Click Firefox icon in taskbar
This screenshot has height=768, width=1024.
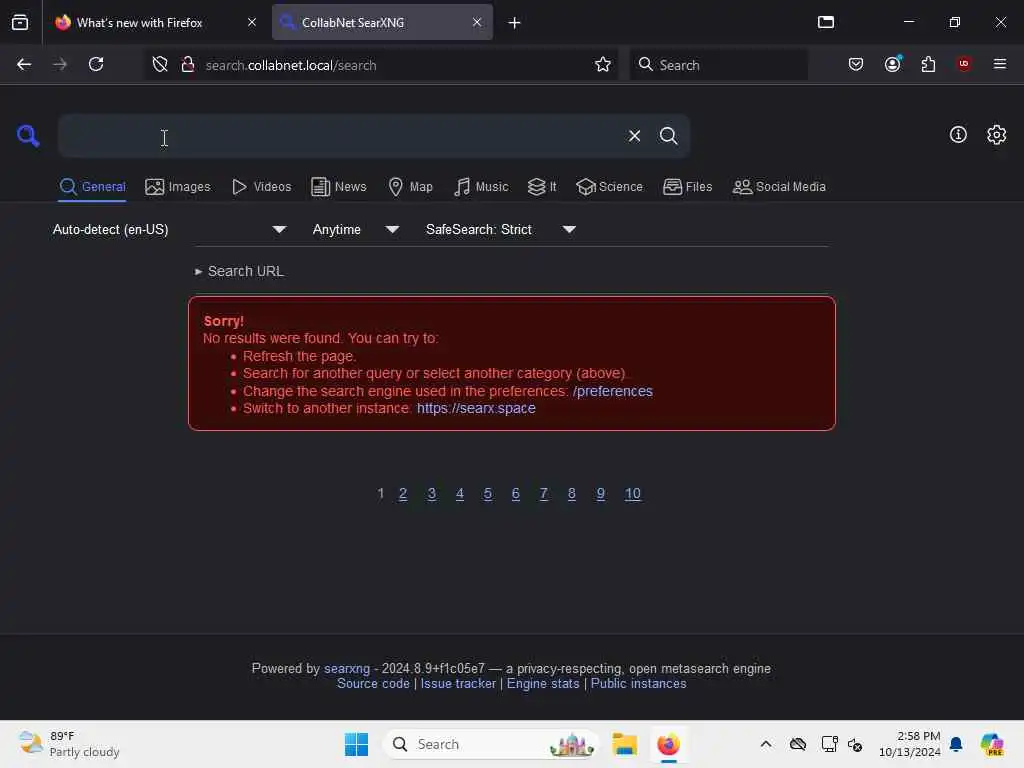(668, 744)
